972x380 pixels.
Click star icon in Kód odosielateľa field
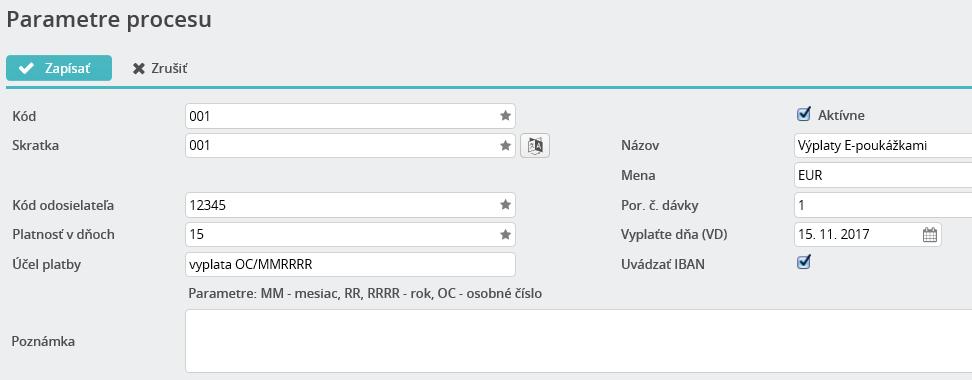coord(505,205)
